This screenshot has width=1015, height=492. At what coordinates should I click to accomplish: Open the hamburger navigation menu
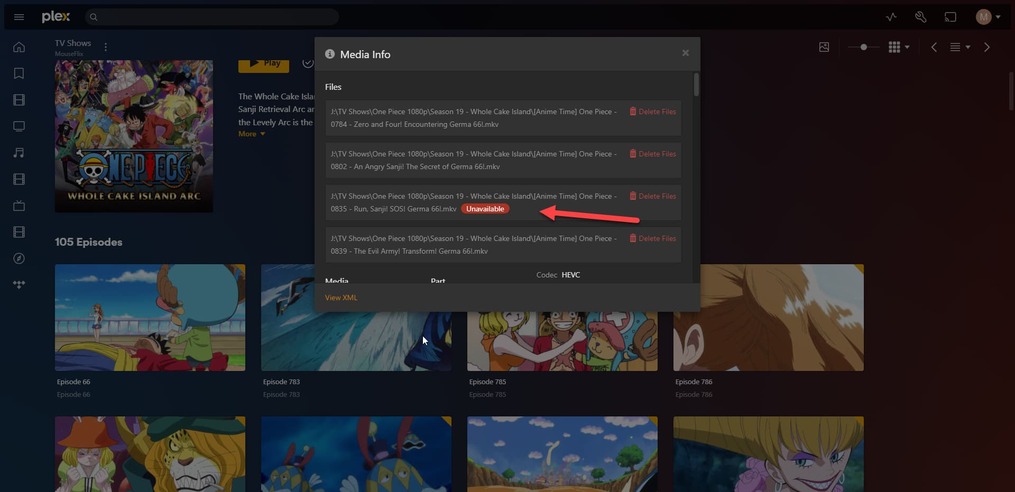point(19,17)
